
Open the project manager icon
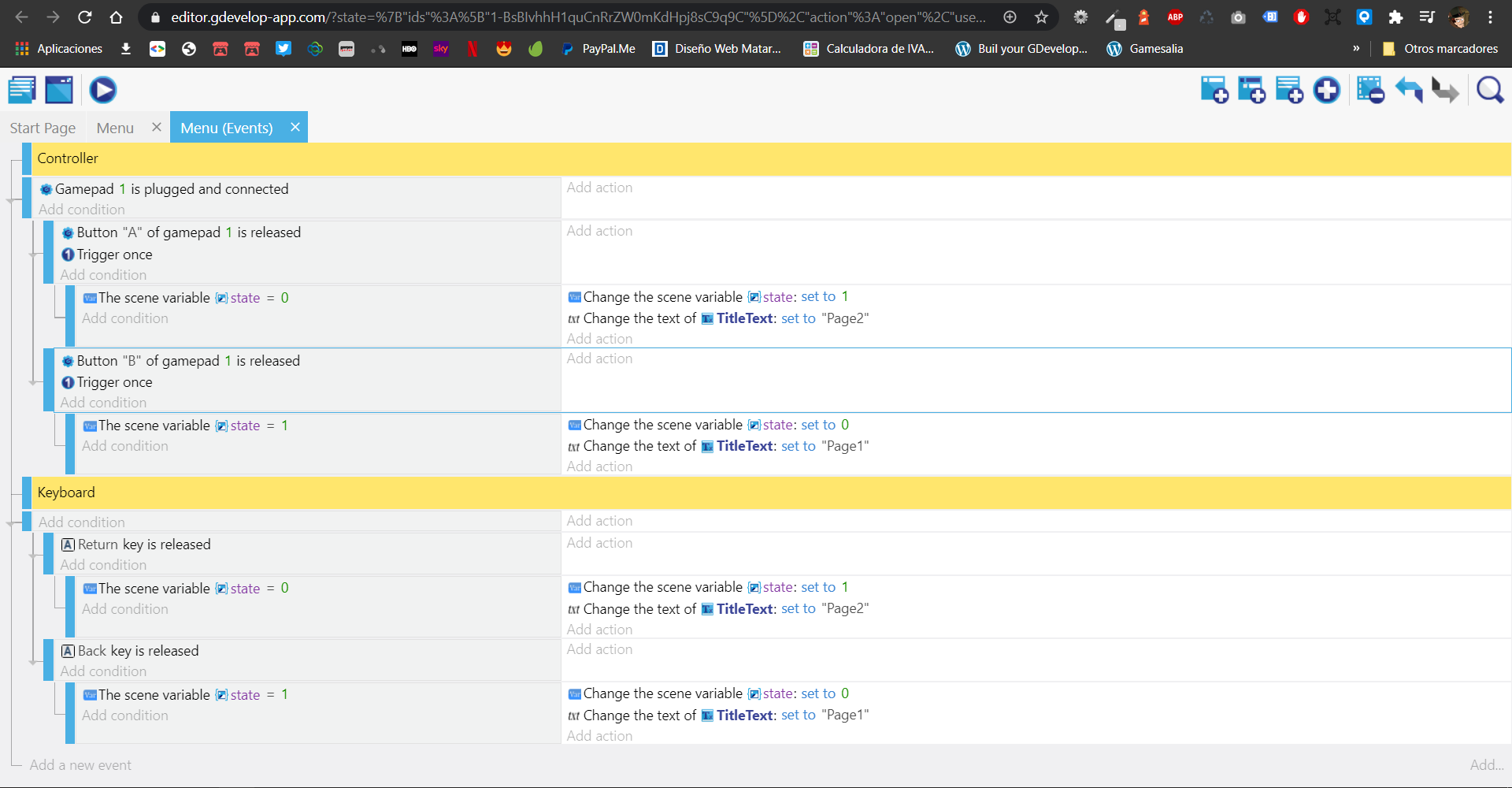tap(22, 90)
